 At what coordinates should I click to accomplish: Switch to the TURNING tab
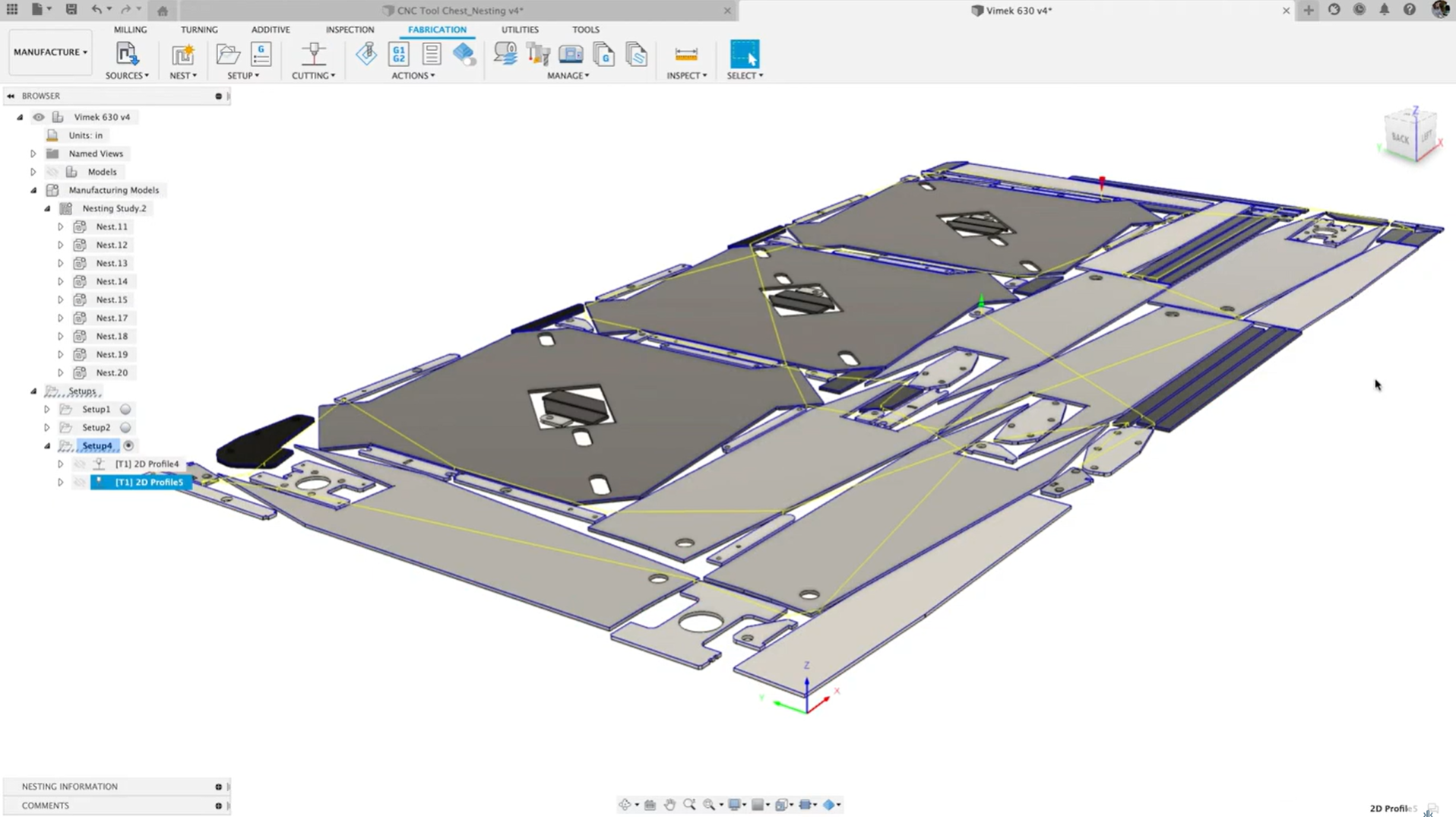coord(199,30)
